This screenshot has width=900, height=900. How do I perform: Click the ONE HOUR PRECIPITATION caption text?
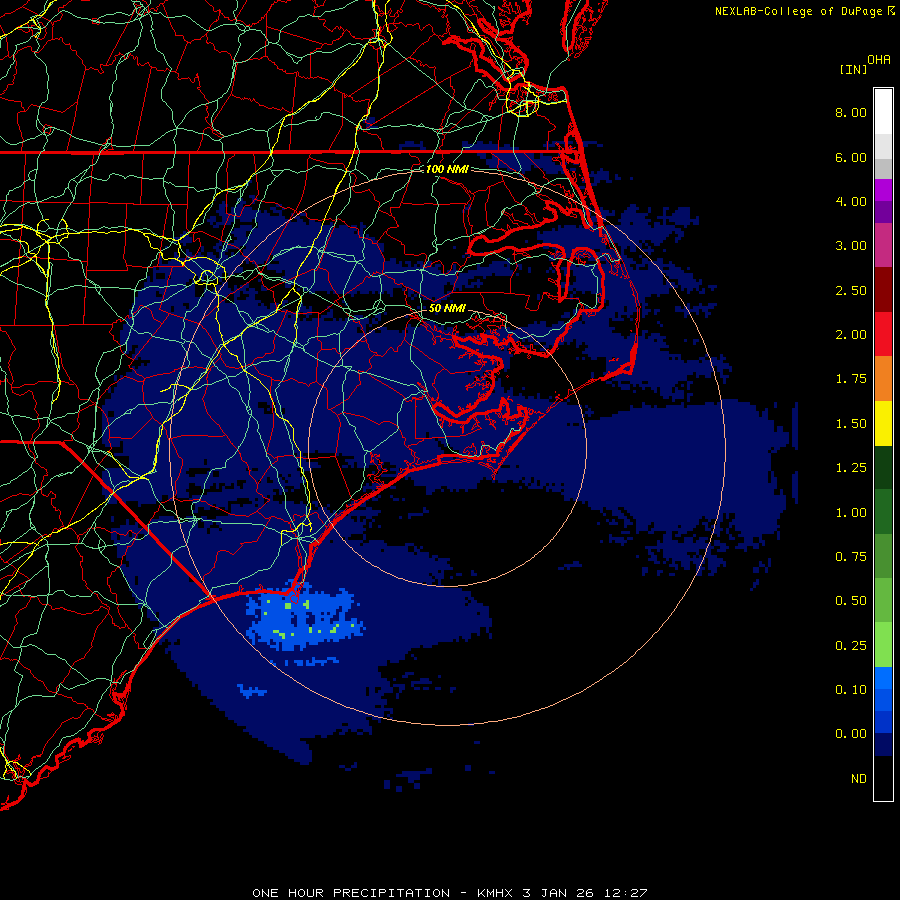coord(351,893)
